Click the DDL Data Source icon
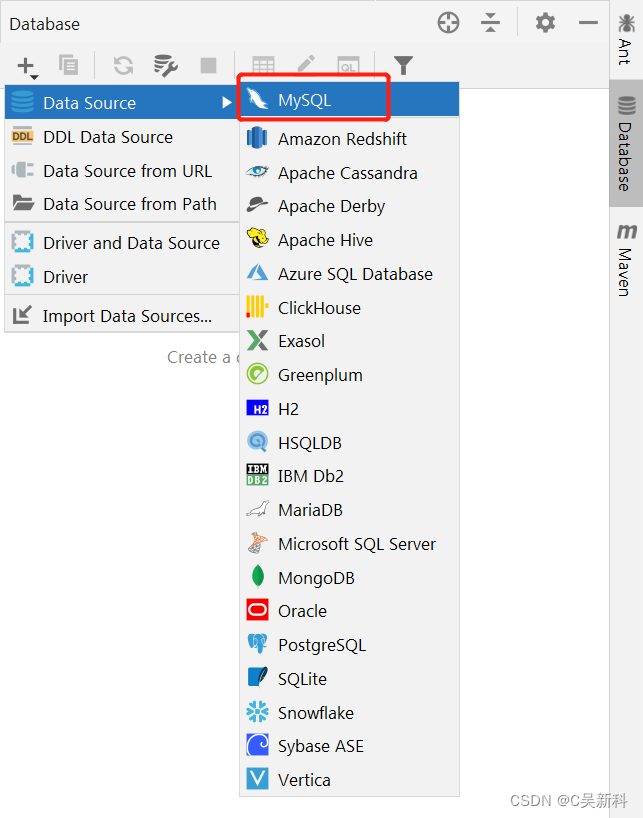The image size is (643, 818). 22,136
